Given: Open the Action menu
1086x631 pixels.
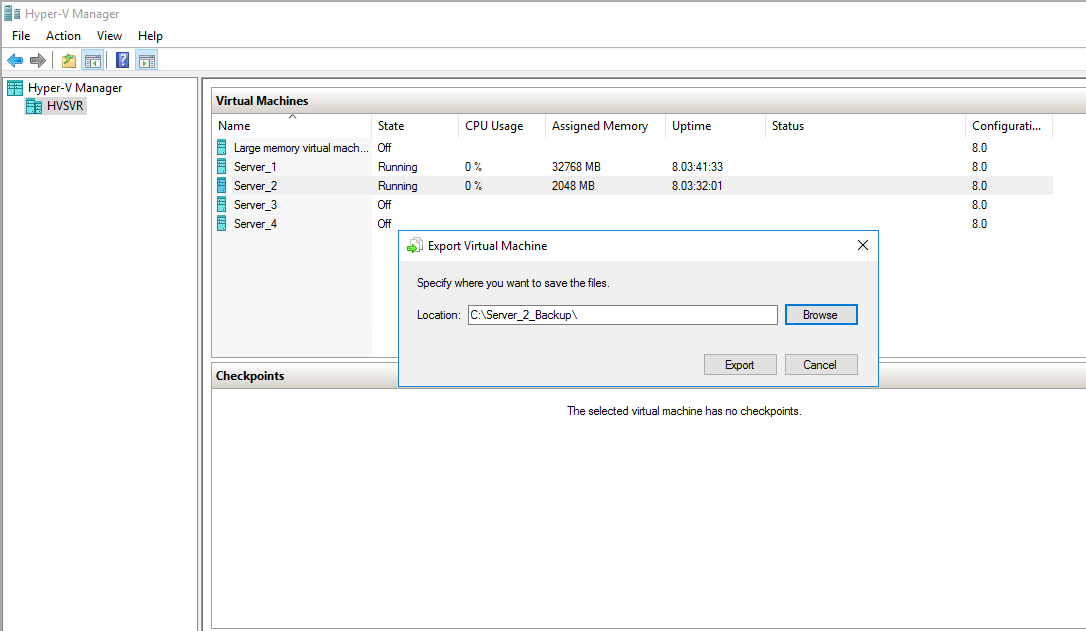Looking at the screenshot, I should [63, 36].
